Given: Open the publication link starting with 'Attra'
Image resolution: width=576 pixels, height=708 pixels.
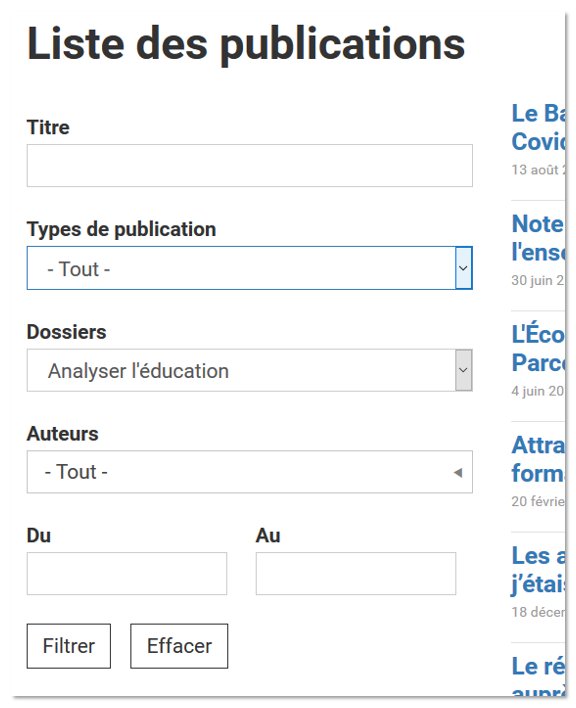Looking at the screenshot, I should 538,459.
